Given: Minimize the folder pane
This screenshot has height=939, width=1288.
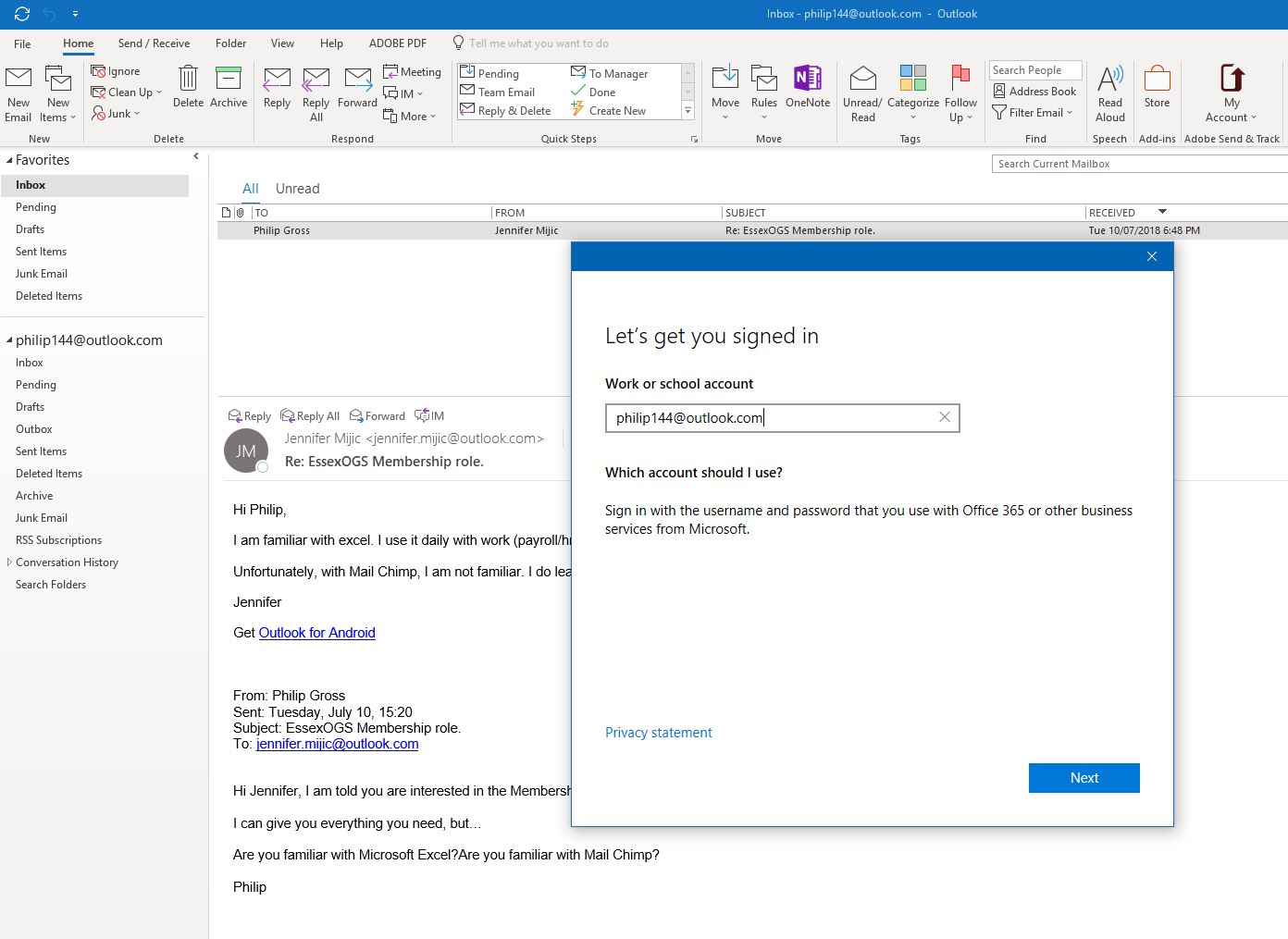Looking at the screenshot, I should (196, 156).
